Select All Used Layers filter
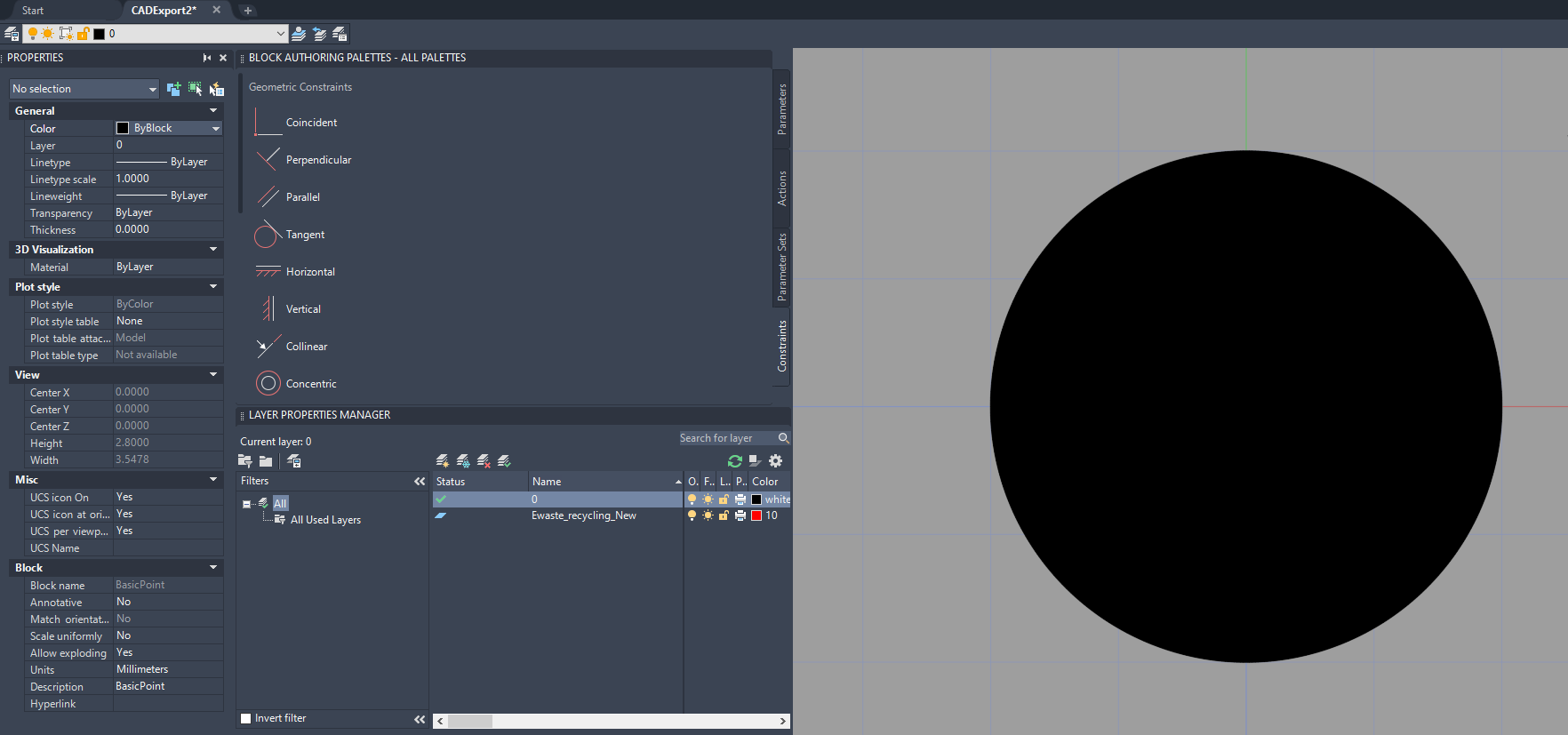The height and width of the screenshot is (735, 1568). point(325,520)
